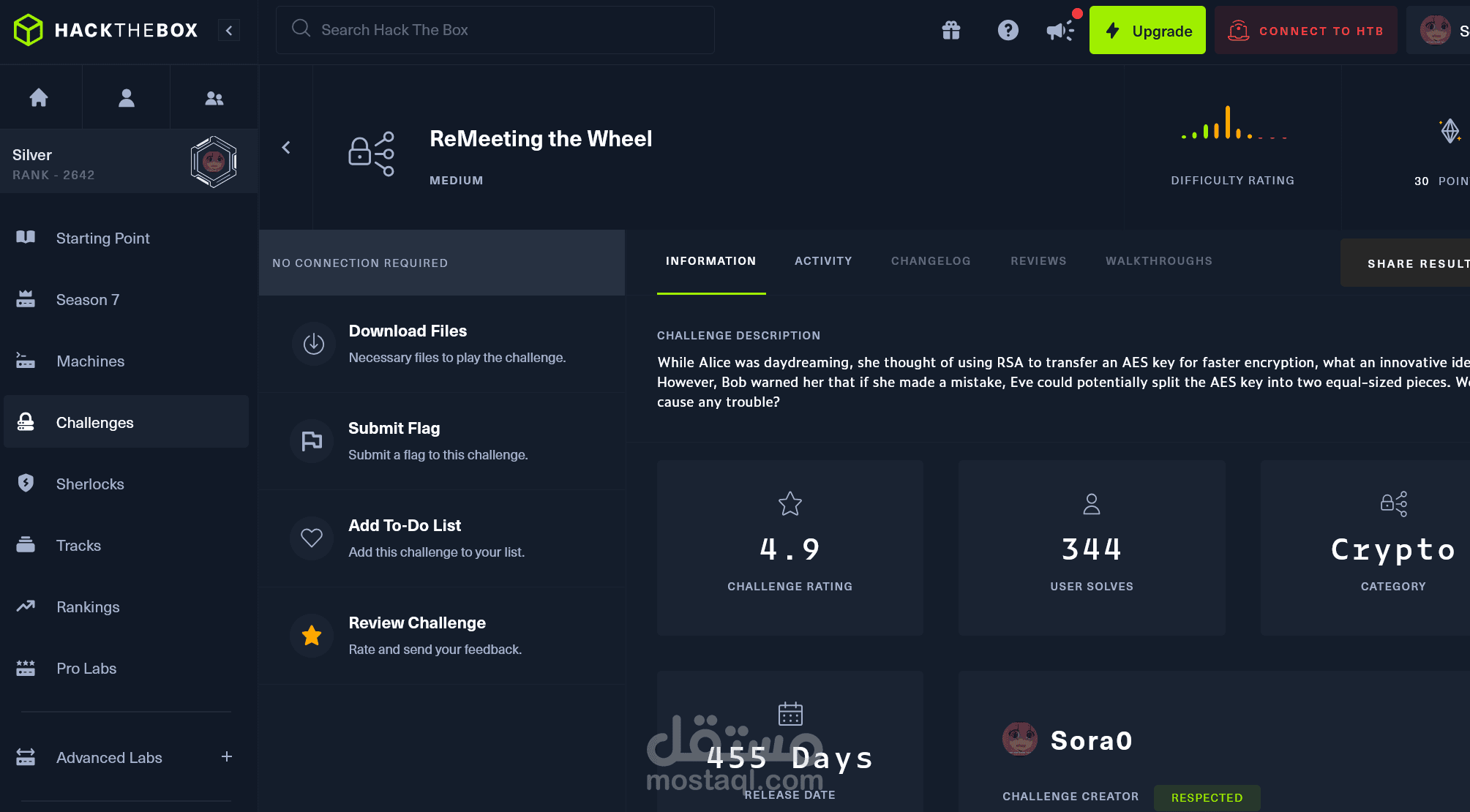Open creator profile name Sora0
This screenshot has width=1470, height=812.
(1092, 740)
